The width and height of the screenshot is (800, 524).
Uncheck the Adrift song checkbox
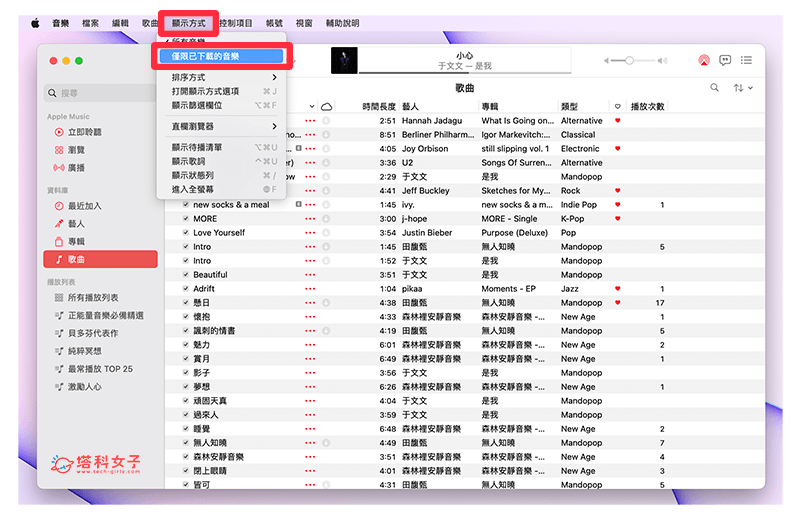pos(186,288)
